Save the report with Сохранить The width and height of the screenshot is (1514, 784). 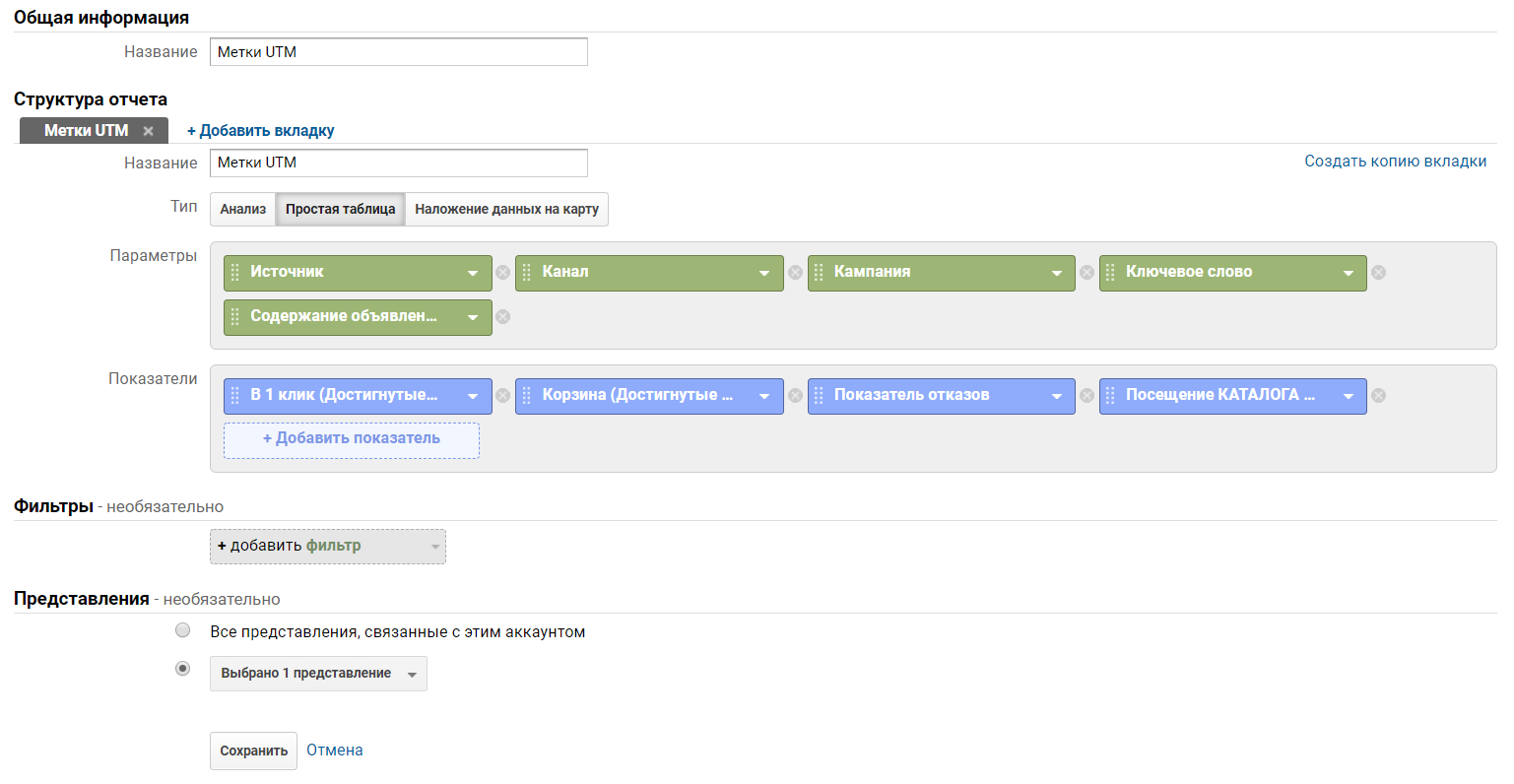pos(253,751)
